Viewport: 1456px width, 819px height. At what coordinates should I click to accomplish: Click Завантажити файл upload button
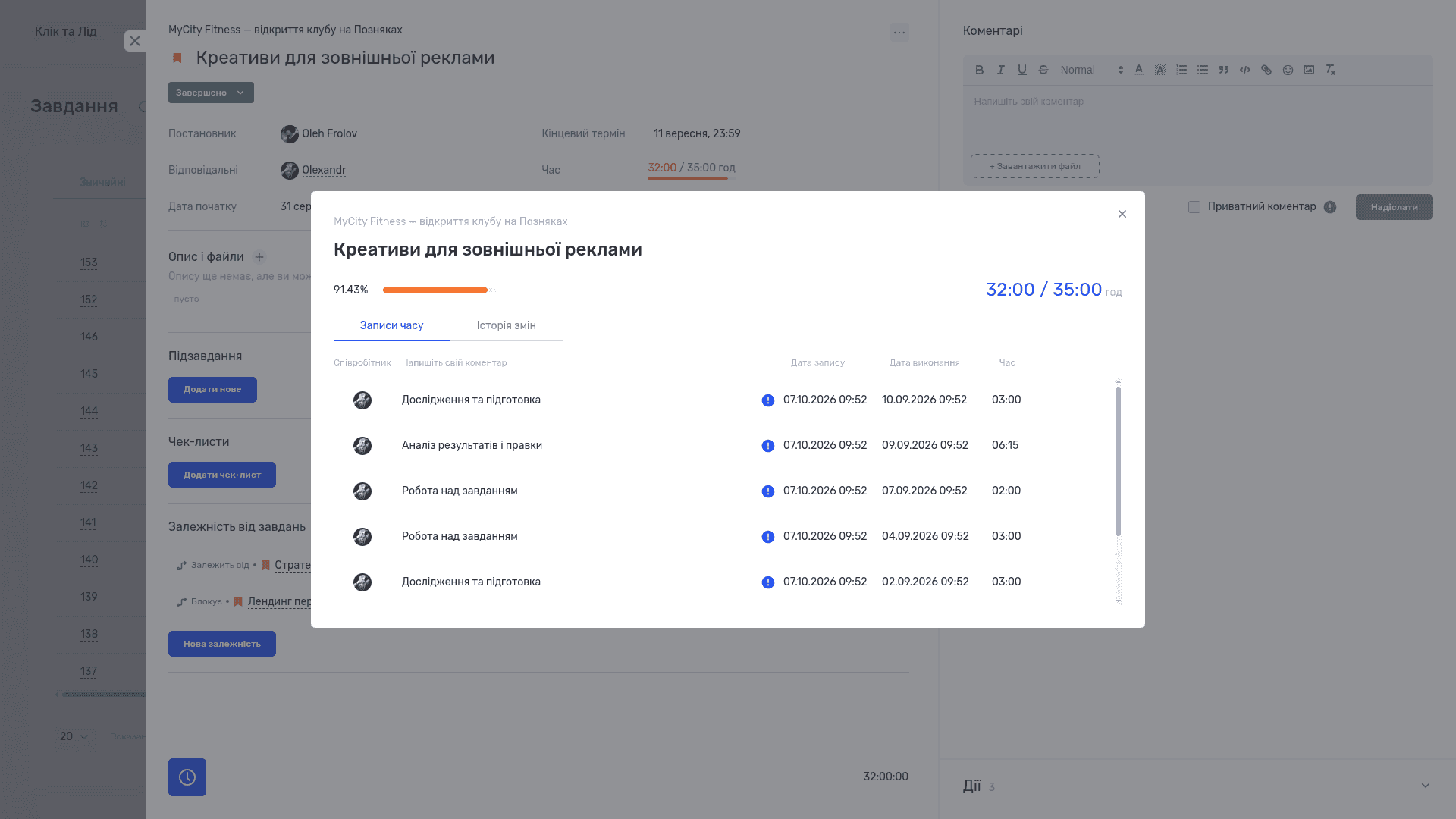[1034, 166]
